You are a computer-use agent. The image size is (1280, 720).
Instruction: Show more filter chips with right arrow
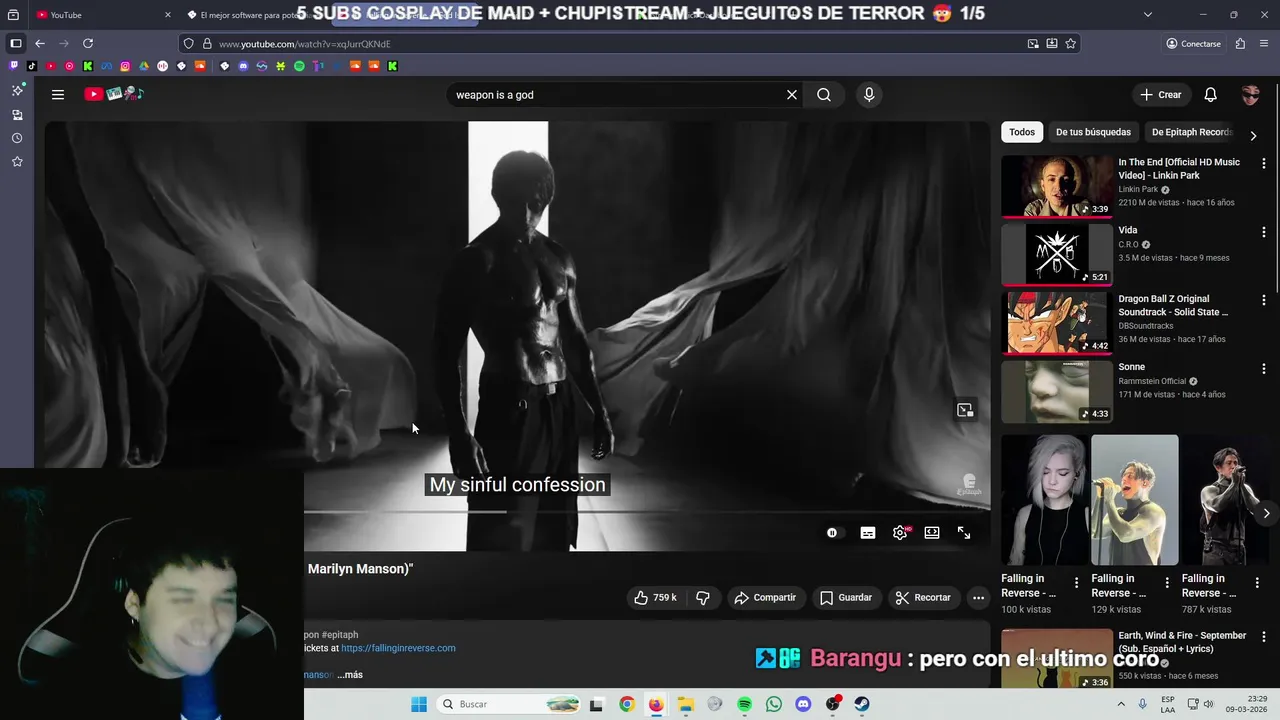[1253, 135]
